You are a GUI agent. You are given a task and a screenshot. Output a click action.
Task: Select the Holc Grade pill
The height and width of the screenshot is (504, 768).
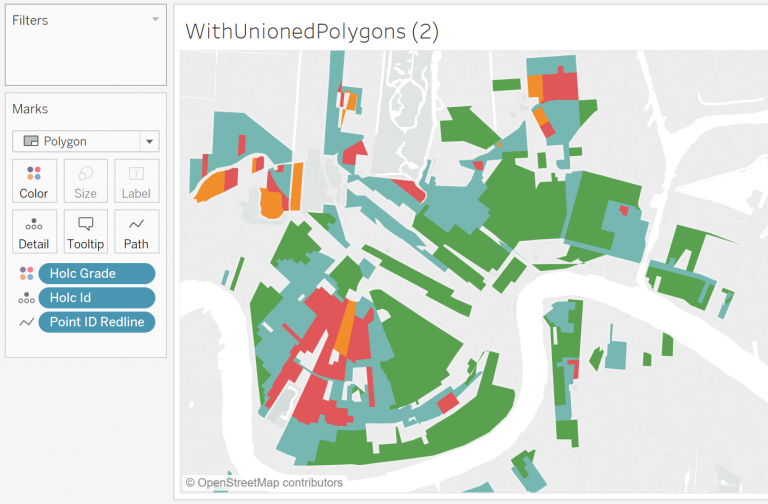96,274
